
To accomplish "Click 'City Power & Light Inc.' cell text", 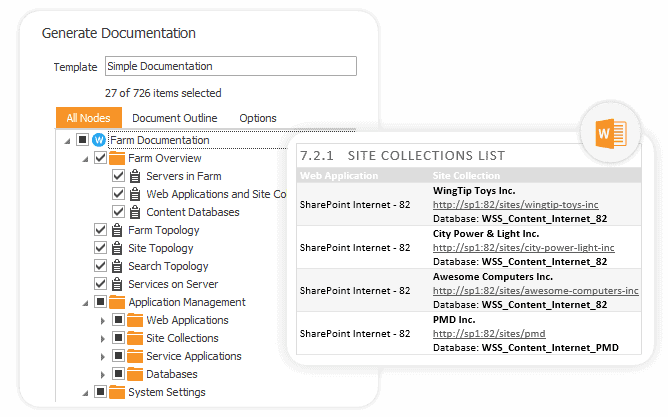I will pyautogui.click(x=486, y=234).
